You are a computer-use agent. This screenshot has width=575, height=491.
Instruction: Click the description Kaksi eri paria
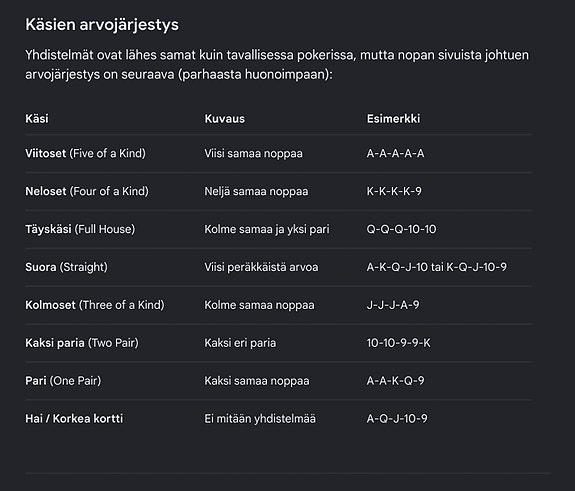tap(240, 343)
